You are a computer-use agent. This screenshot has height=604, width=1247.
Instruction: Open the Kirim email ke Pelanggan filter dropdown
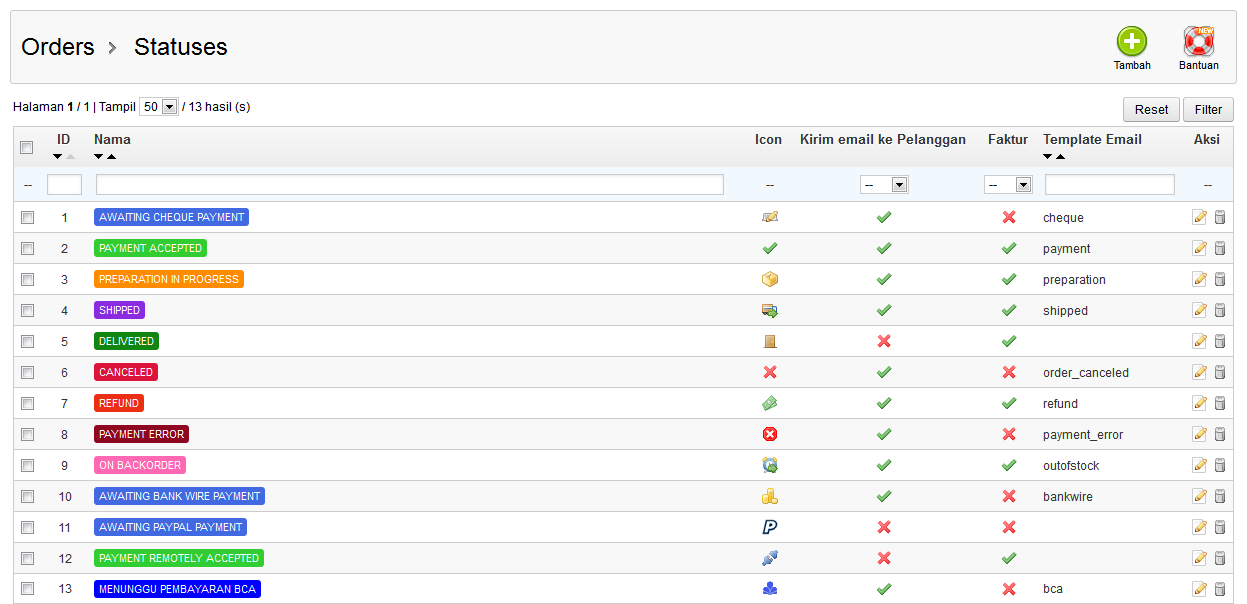point(884,185)
